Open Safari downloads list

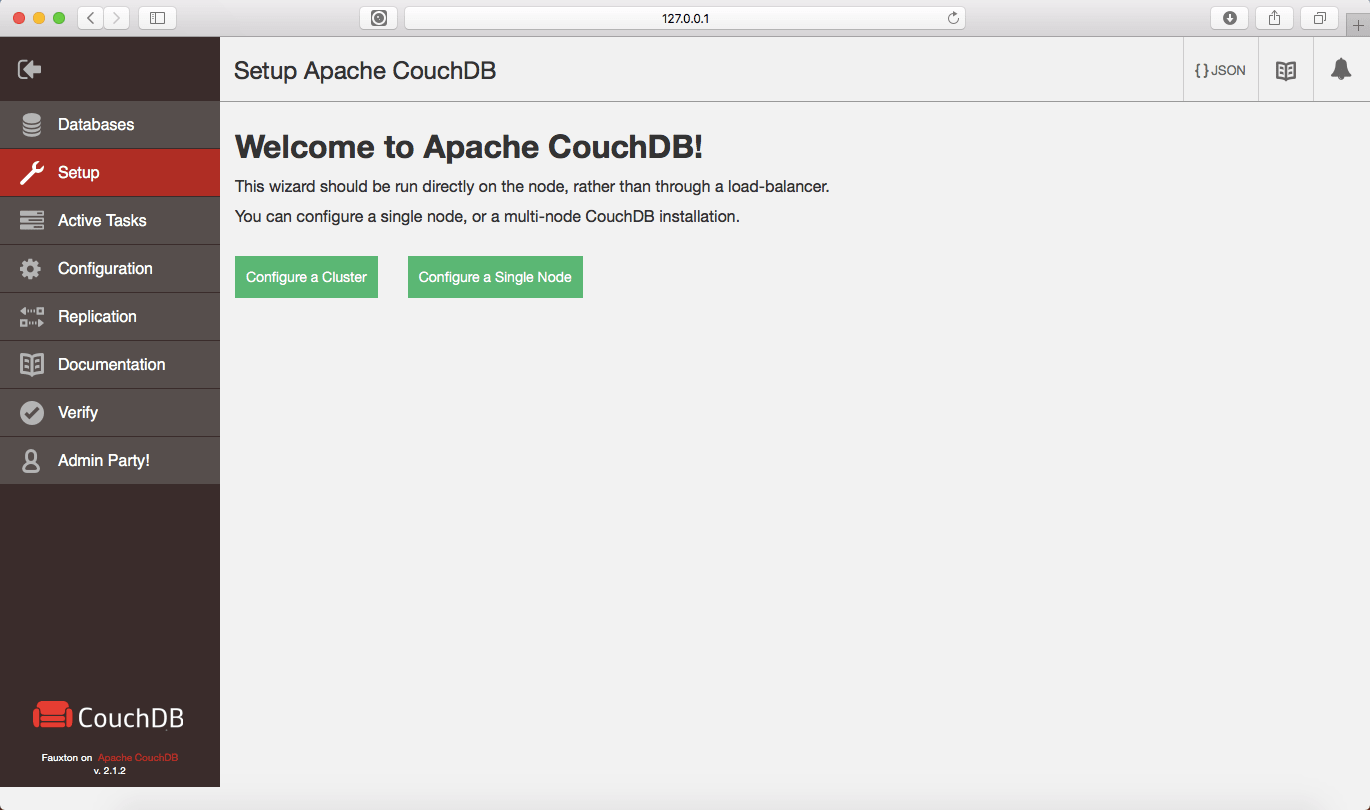1230,18
